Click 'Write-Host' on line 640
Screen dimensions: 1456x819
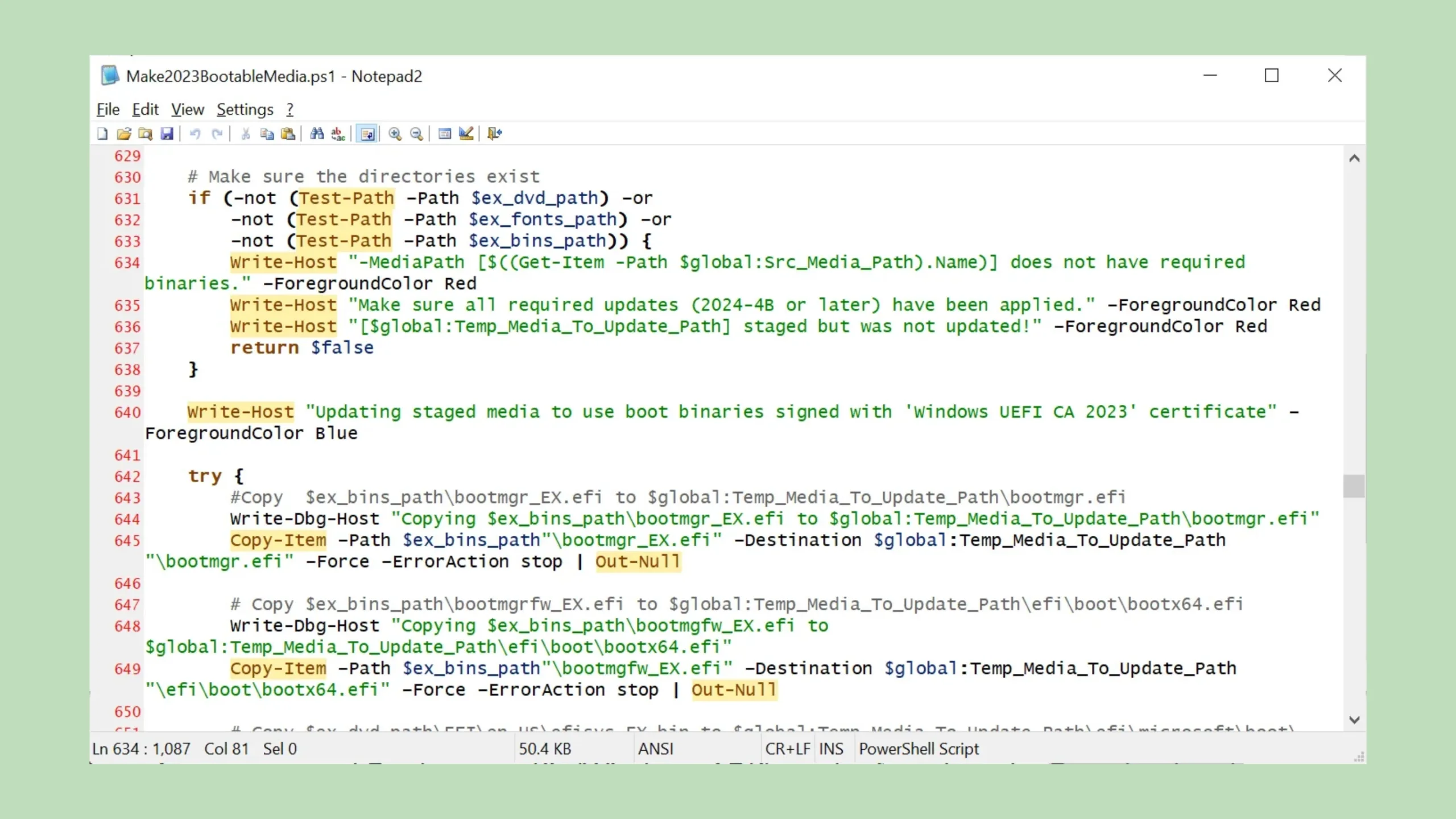pos(241,412)
